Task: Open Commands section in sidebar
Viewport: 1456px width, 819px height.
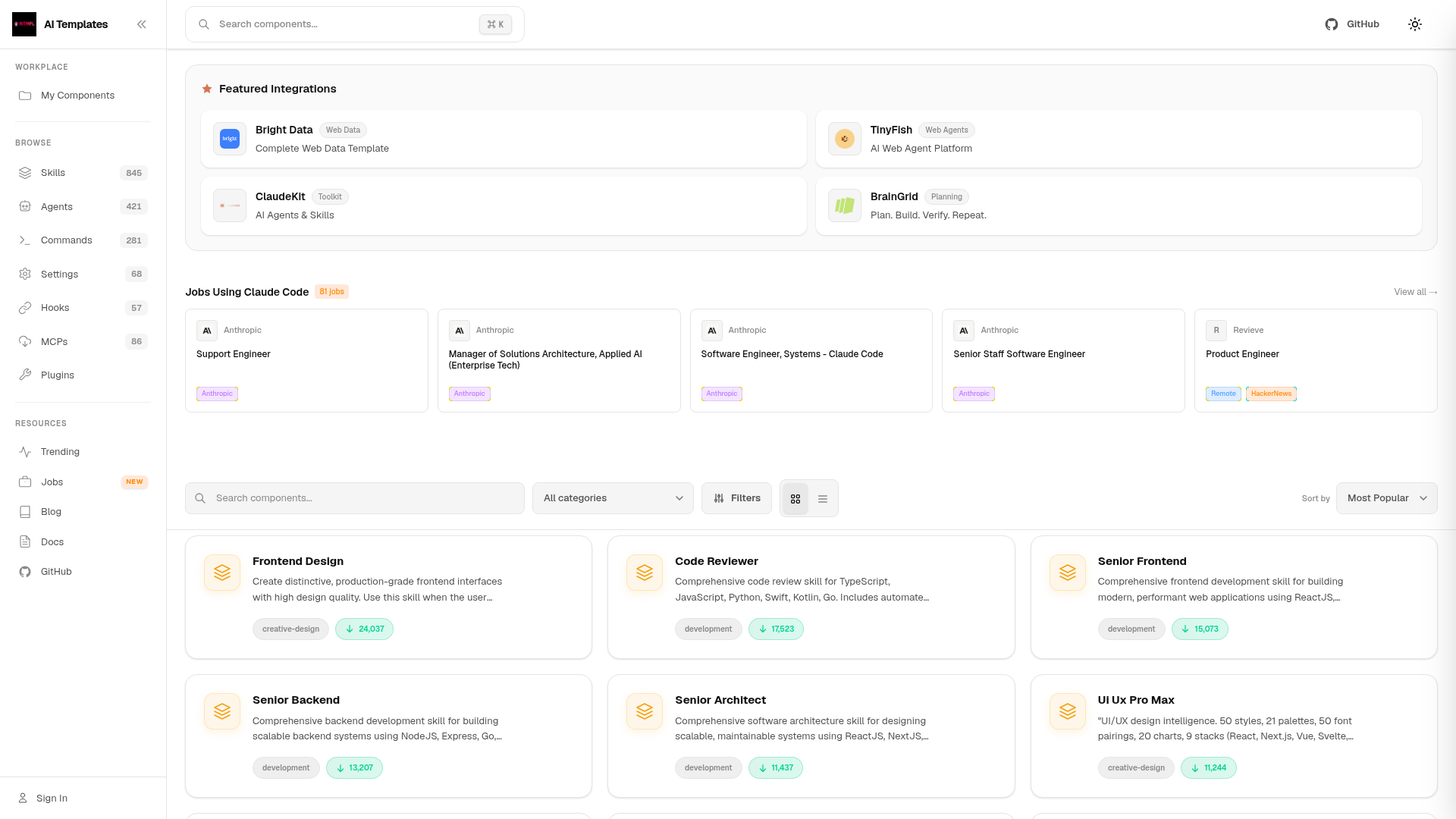Action: click(83, 240)
